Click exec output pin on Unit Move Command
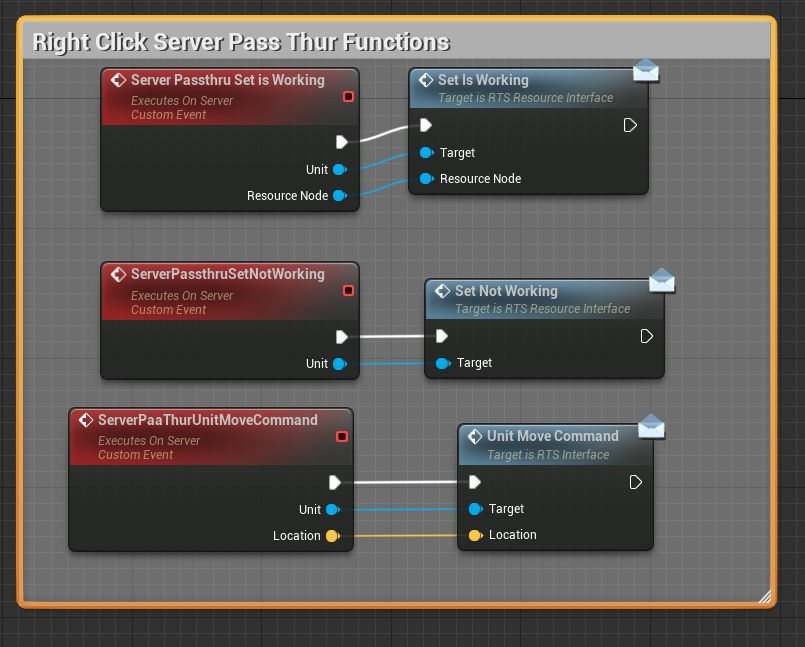 [x=636, y=482]
